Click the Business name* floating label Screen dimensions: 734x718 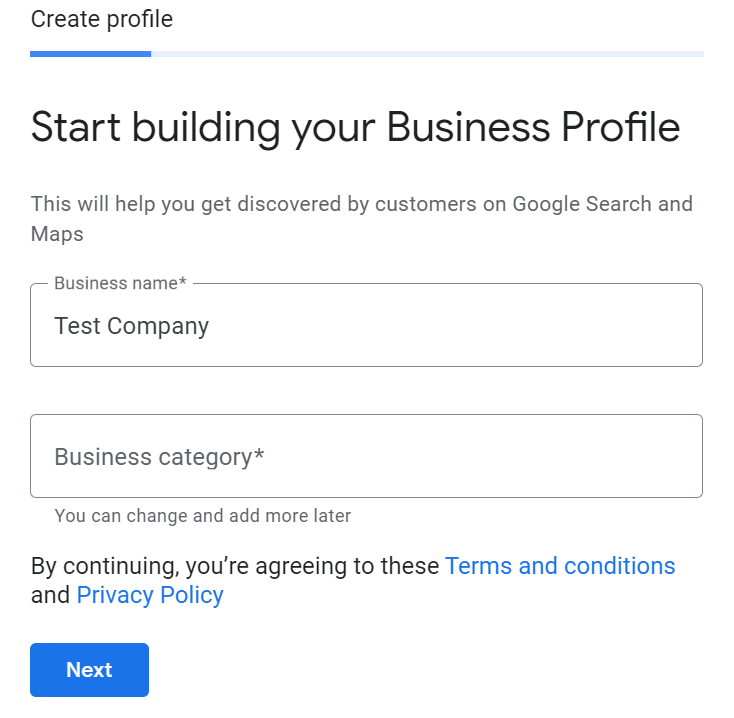120,283
